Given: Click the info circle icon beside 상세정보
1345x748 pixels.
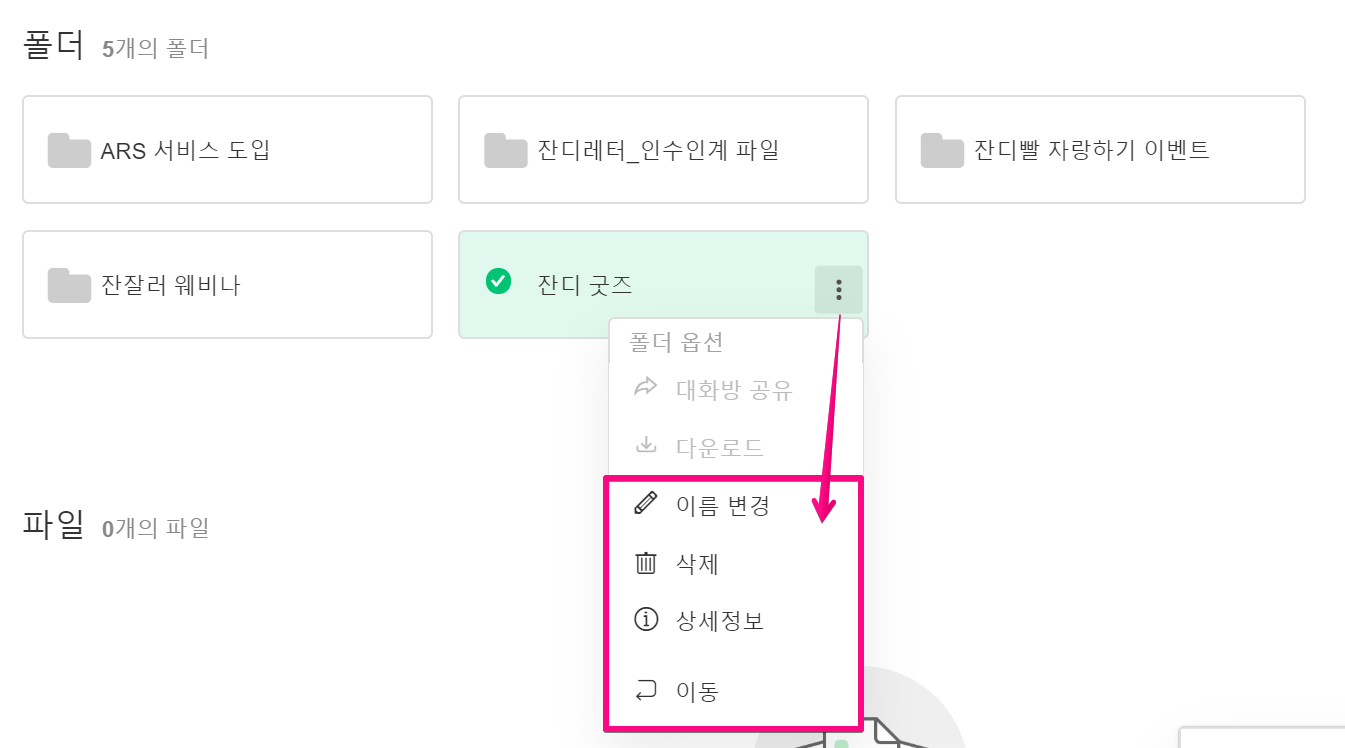Looking at the screenshot, I should [646, 621].
